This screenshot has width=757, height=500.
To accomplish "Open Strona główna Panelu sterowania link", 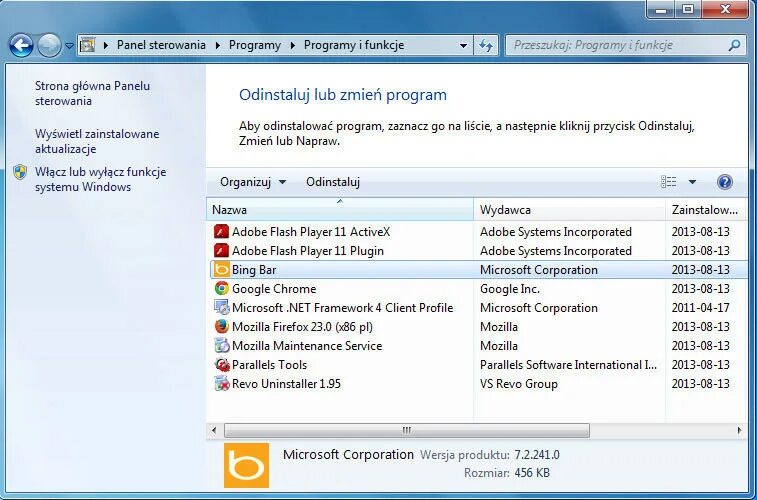I will pyautogui.click(x=92, y=93).
